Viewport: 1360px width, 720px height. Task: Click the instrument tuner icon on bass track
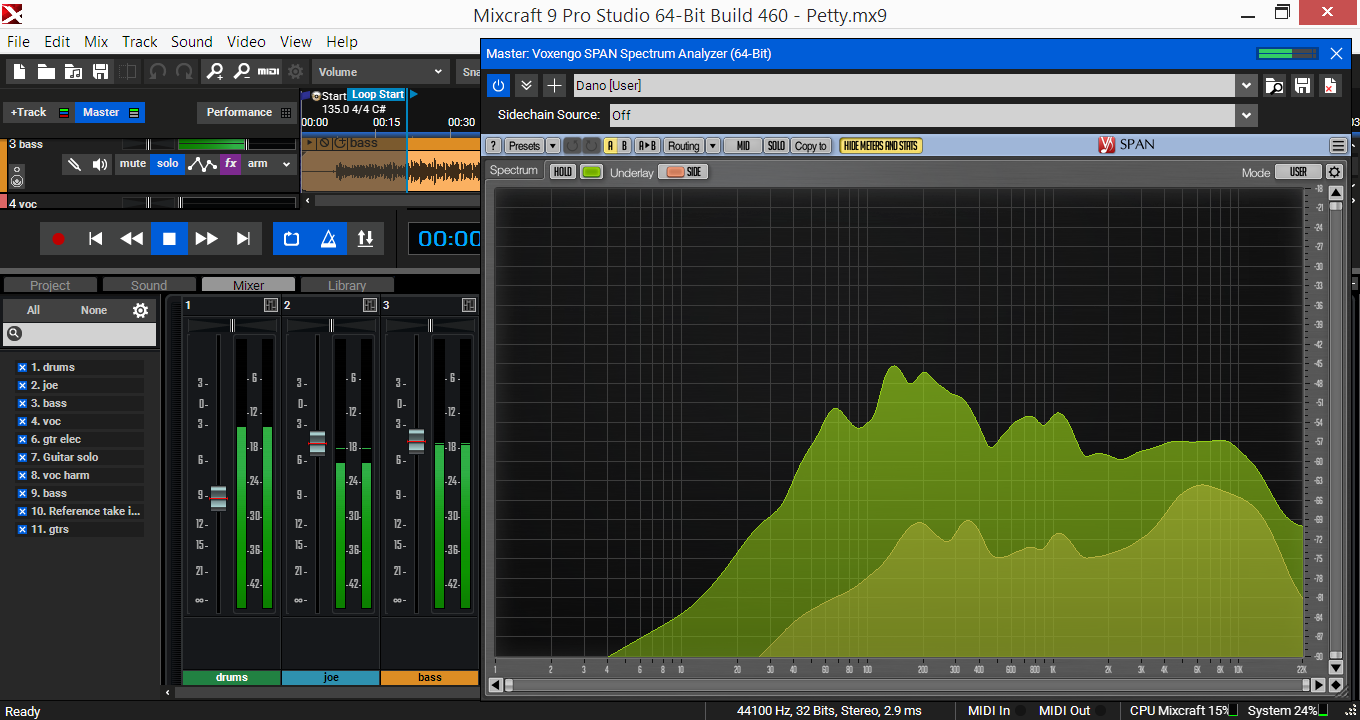point(74,164)
